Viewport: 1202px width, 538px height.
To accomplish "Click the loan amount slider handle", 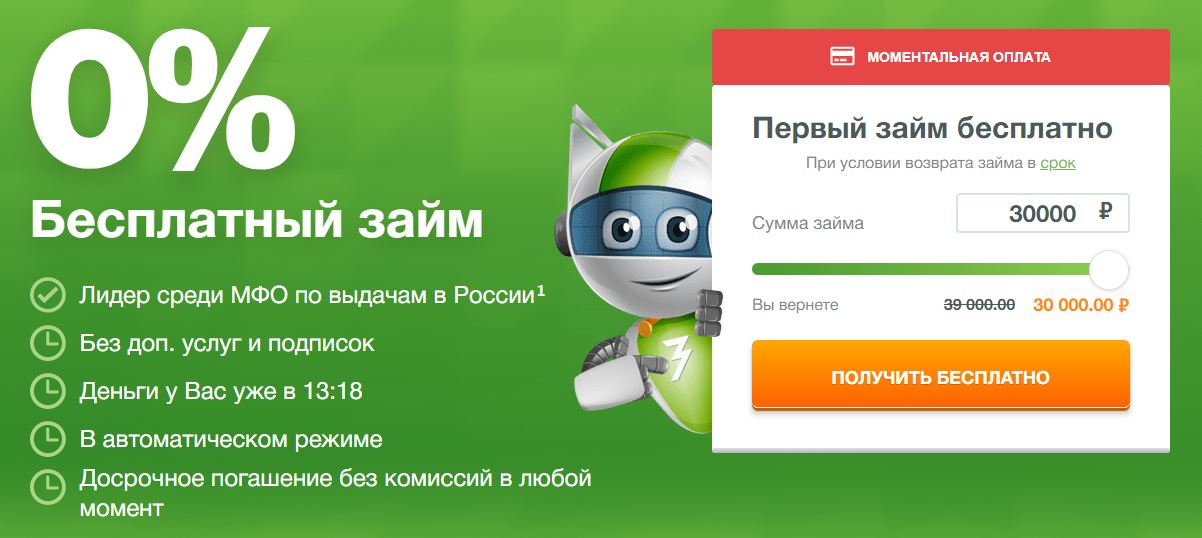I will [1108, 270].
